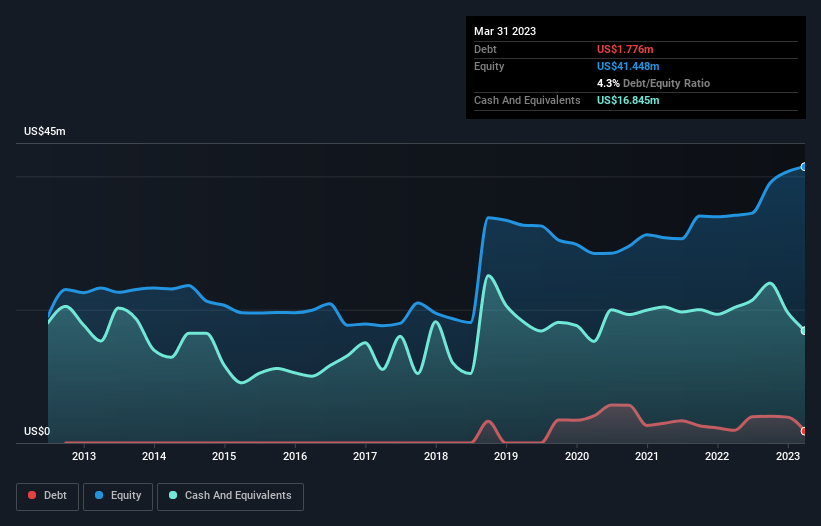Image resolution: width=821 pixels, height=526 pixels.
Task: Toggle the Equity series legend button
Action: [x=118, y=496]
